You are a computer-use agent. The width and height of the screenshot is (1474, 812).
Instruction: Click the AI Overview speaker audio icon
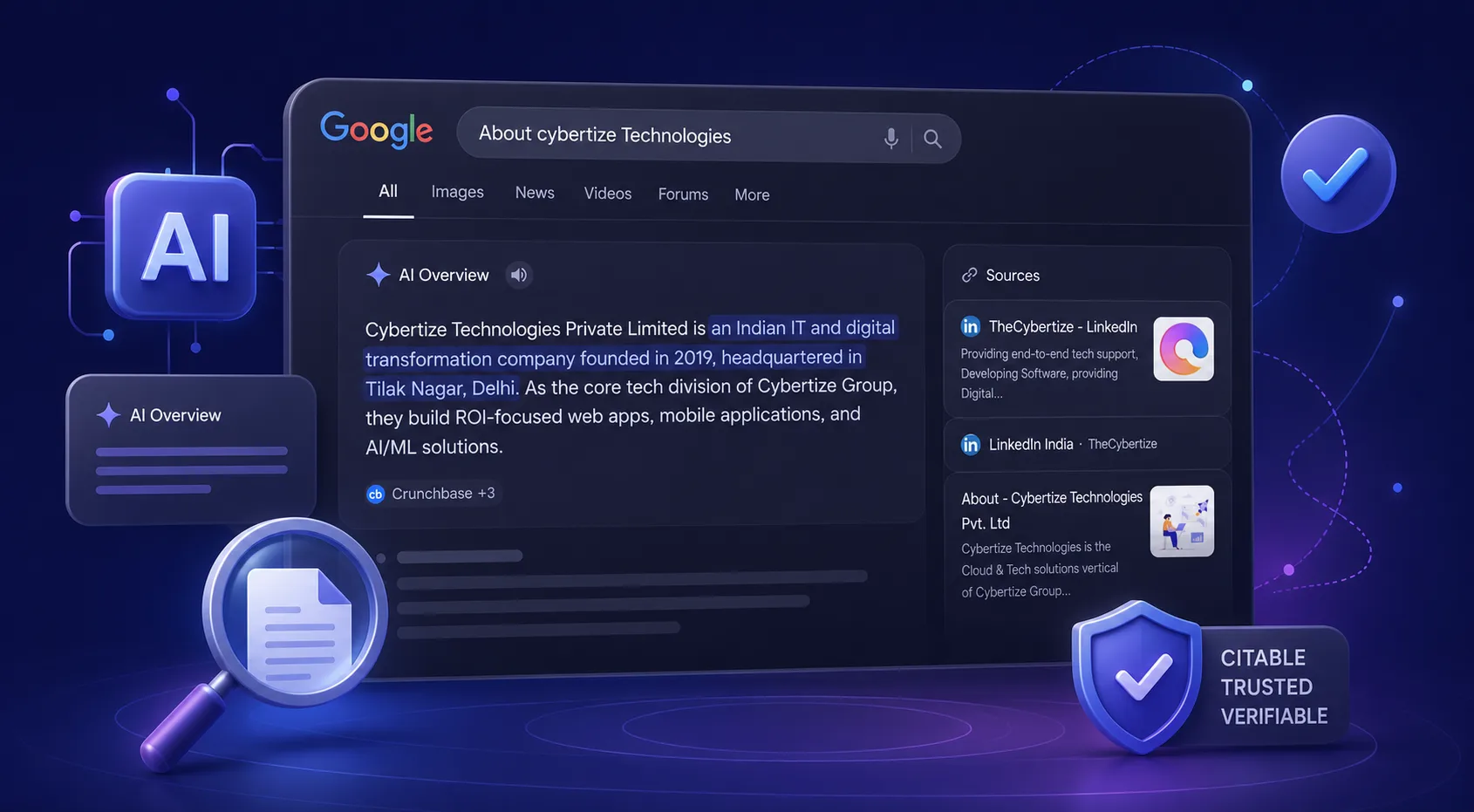coord(519,275)
